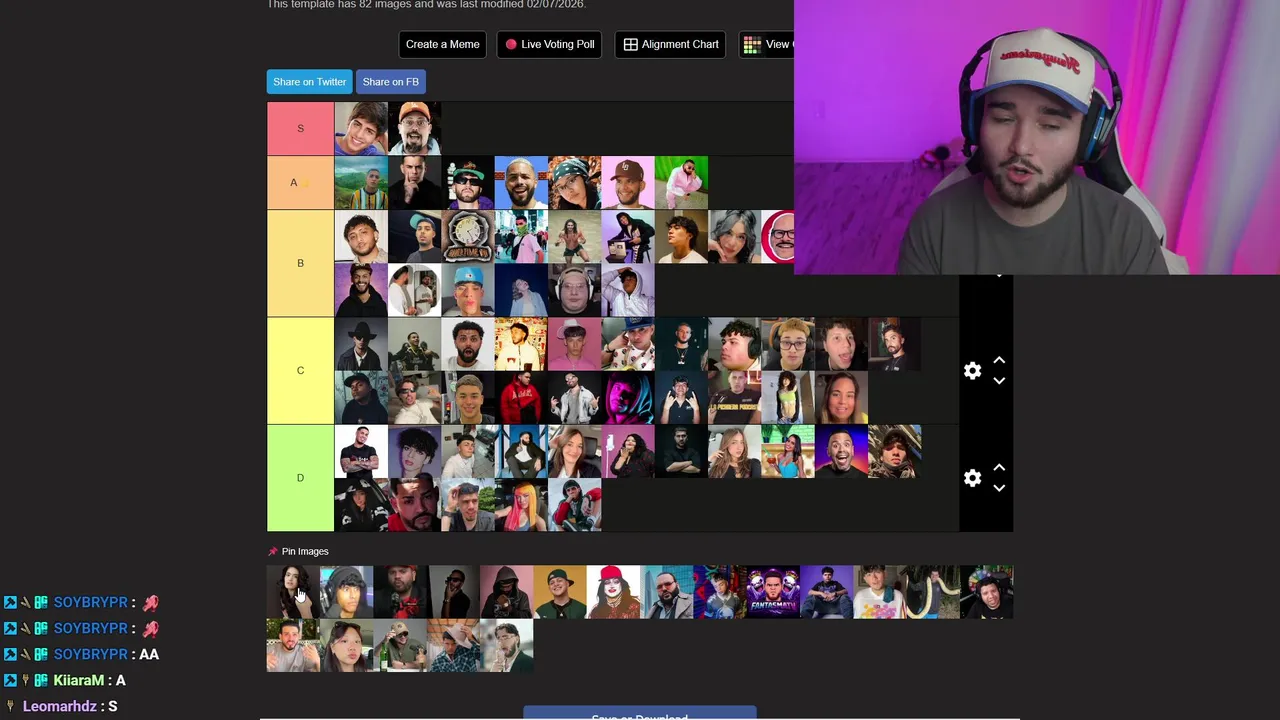Select woman with sunglasses on her head
This screenshot has width=1280, height=720.
click(x=346, y=646)
